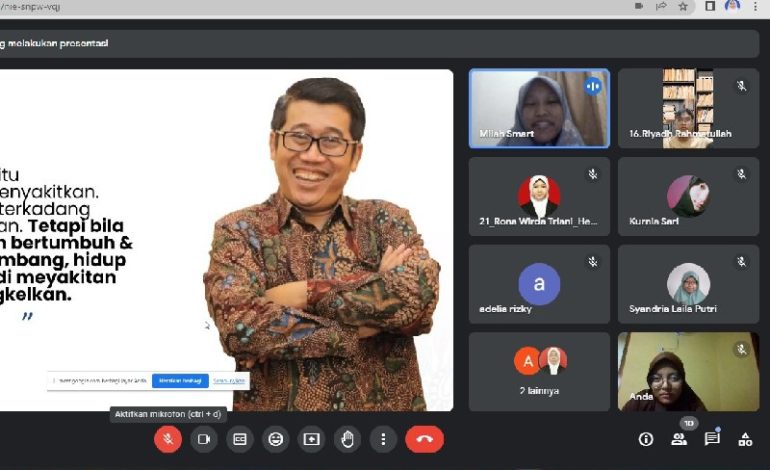
Task: Select the 21_Rona Wirda Triani tile
Action: (x=539, y=196)
